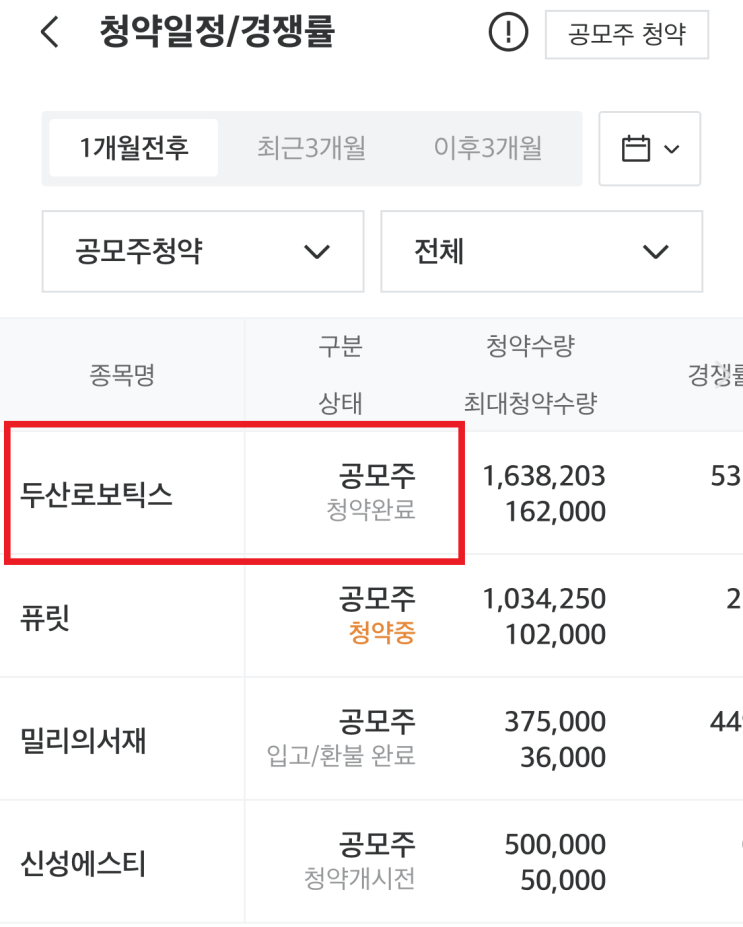Tap the back arrow icon
This screenshot has height=927, width=743.
(50, 33)
